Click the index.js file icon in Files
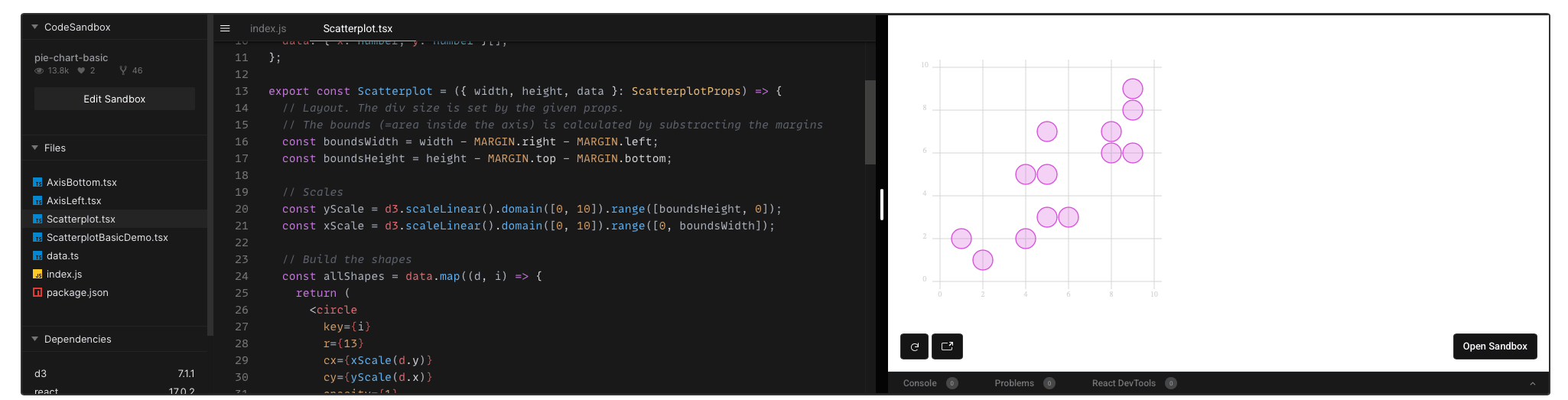1568x400 pixels. 37,274
